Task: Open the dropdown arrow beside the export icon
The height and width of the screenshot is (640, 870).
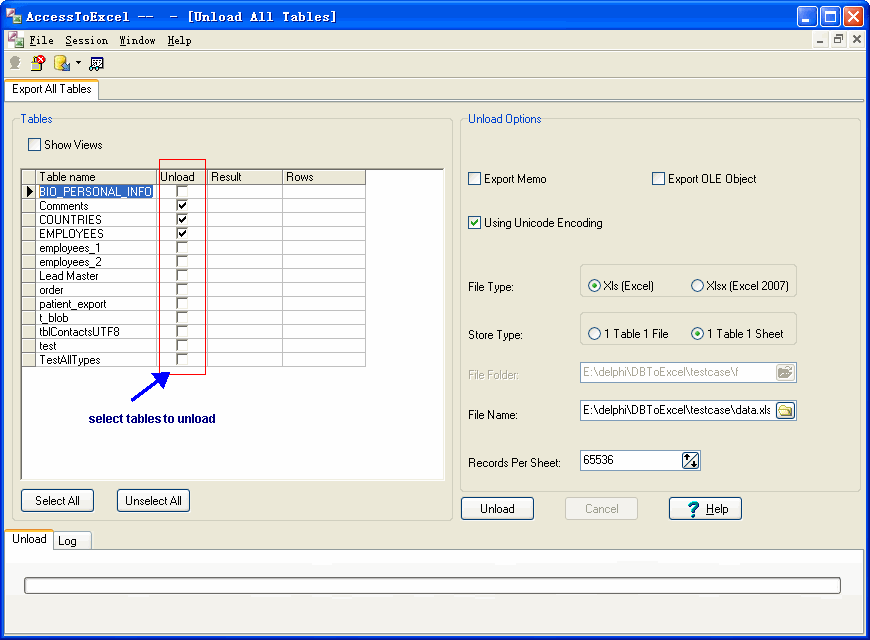Action: coord(78,63)
